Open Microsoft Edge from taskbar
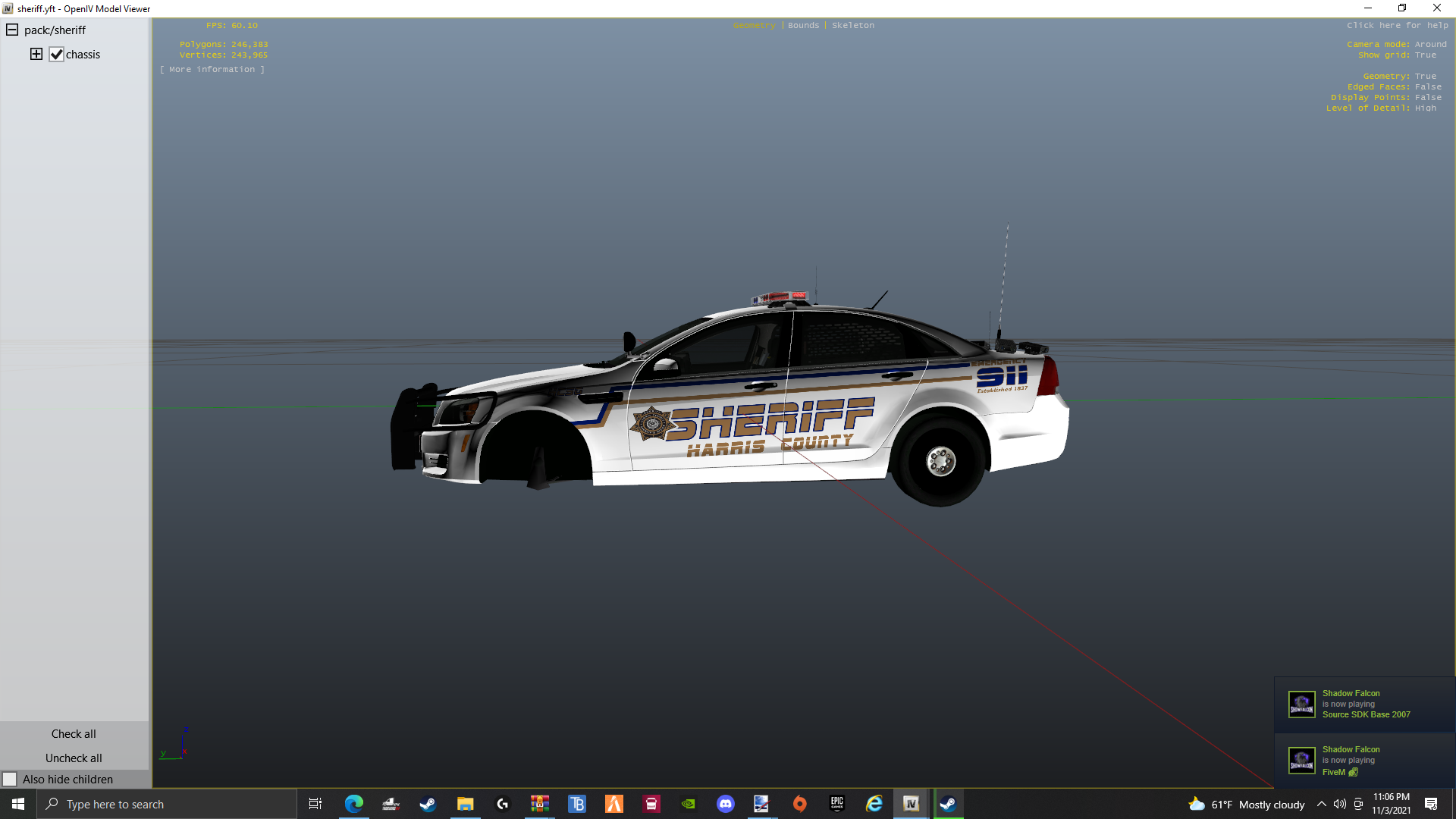This screenshot has width=1456, height=819. (354, 804)
